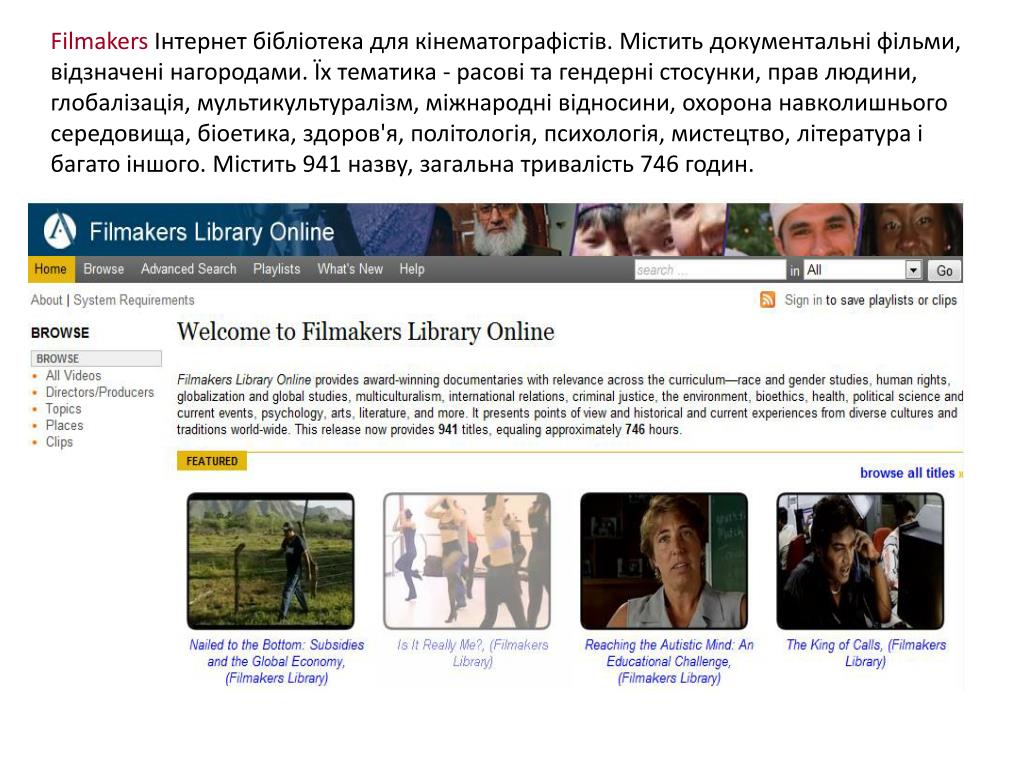Browse by Topics
The height and width of the screenshot is (768, 1024).
tap(63, 409)
